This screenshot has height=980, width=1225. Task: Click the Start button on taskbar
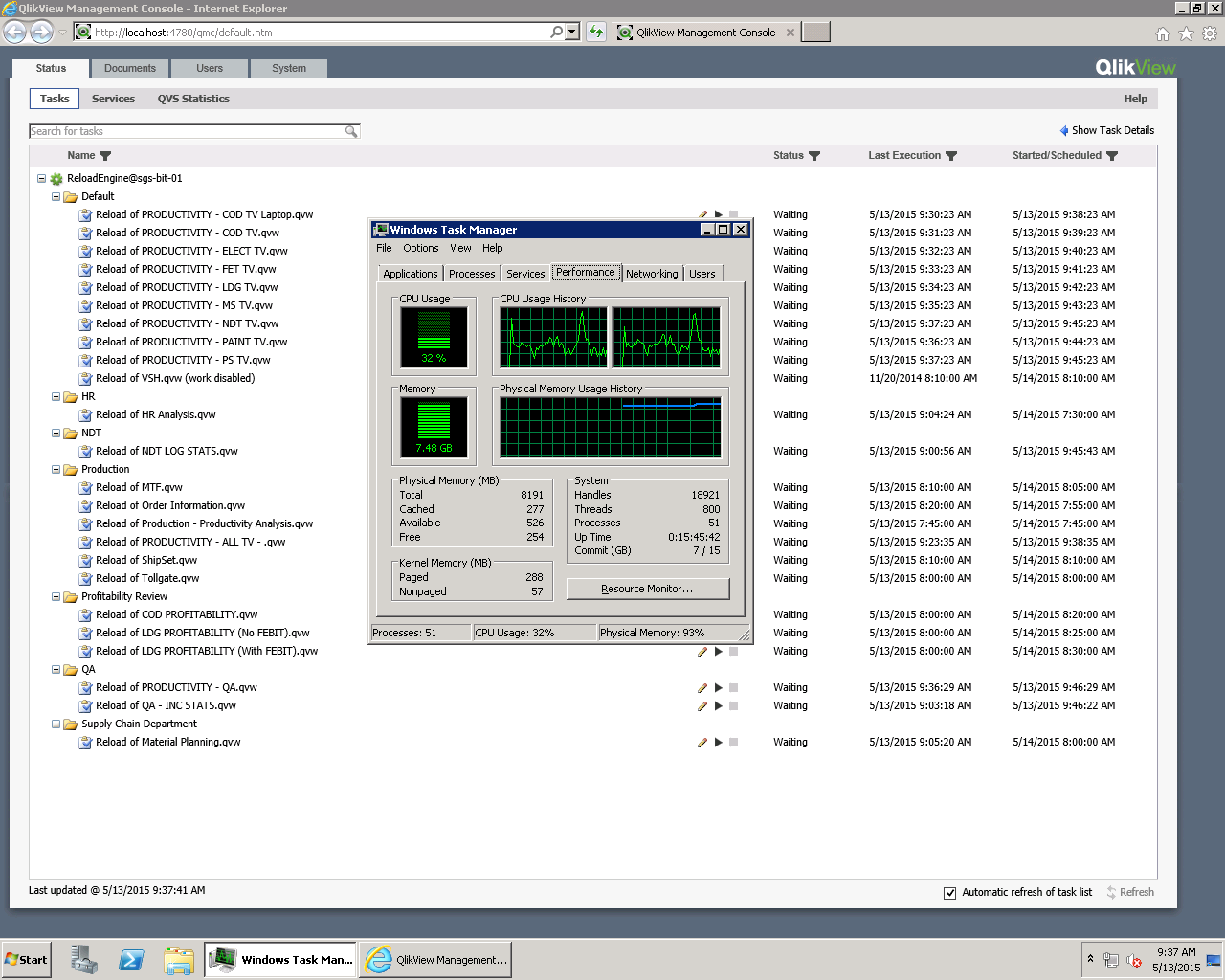(26, 960)
